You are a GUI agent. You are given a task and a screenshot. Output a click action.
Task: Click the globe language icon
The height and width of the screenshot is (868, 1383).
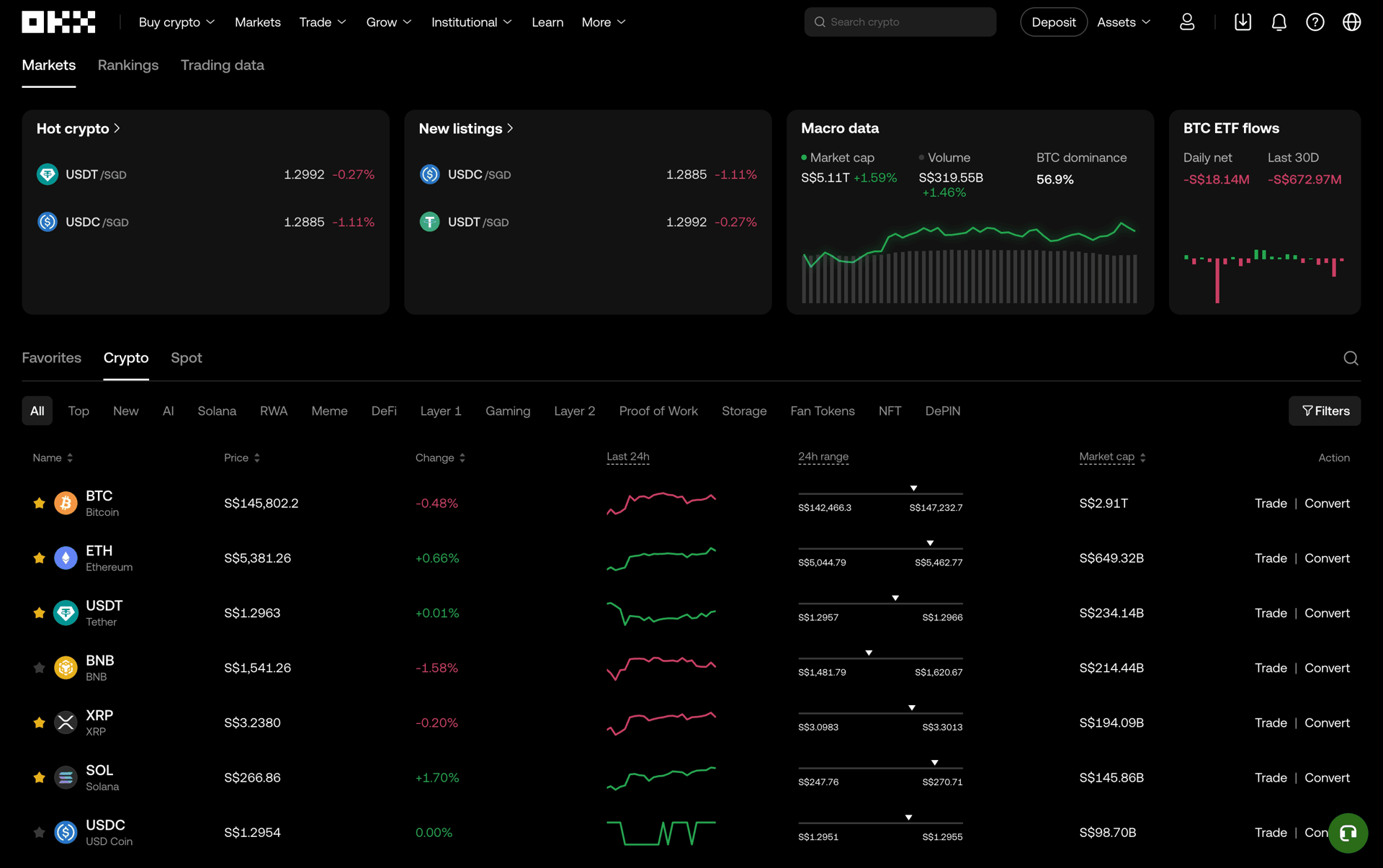pos(1352,22)
